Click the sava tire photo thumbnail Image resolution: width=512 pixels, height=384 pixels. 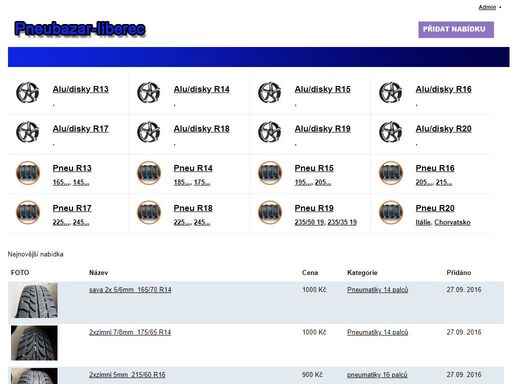tap(34, 300)
